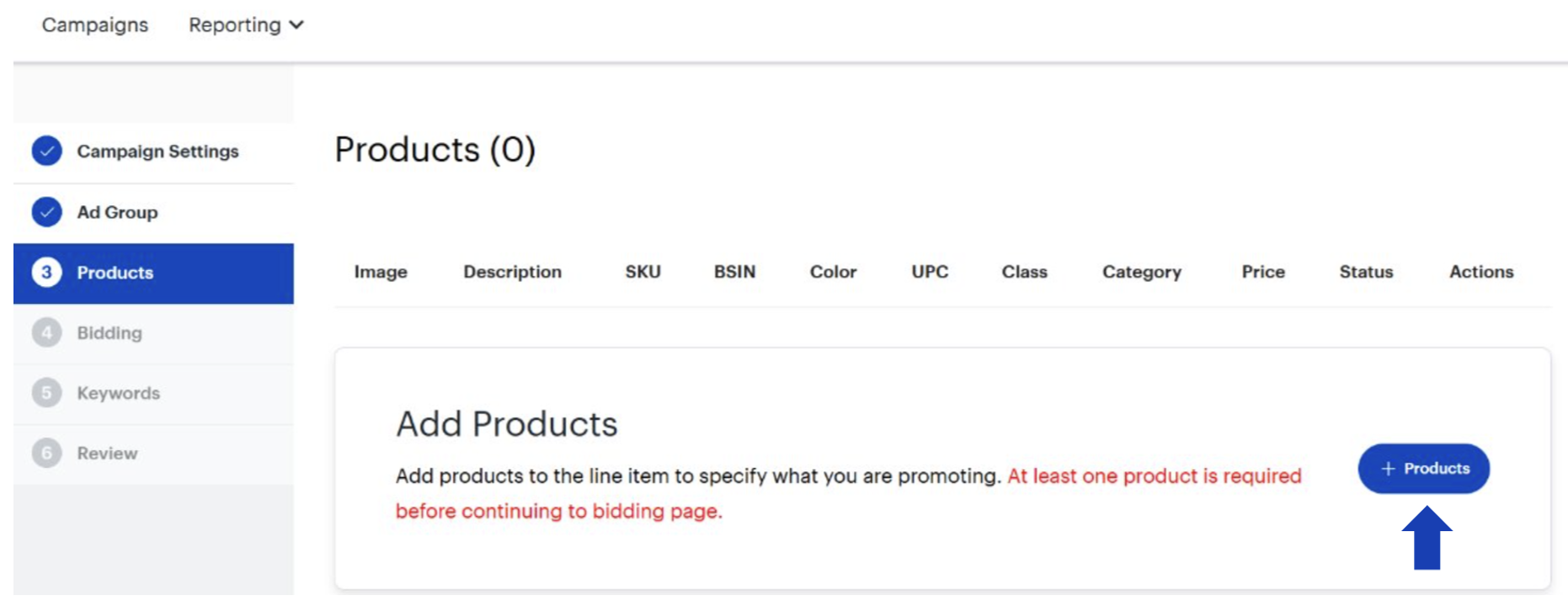Expand the Reporting dropdown chevron

click(x=296, y=25)
